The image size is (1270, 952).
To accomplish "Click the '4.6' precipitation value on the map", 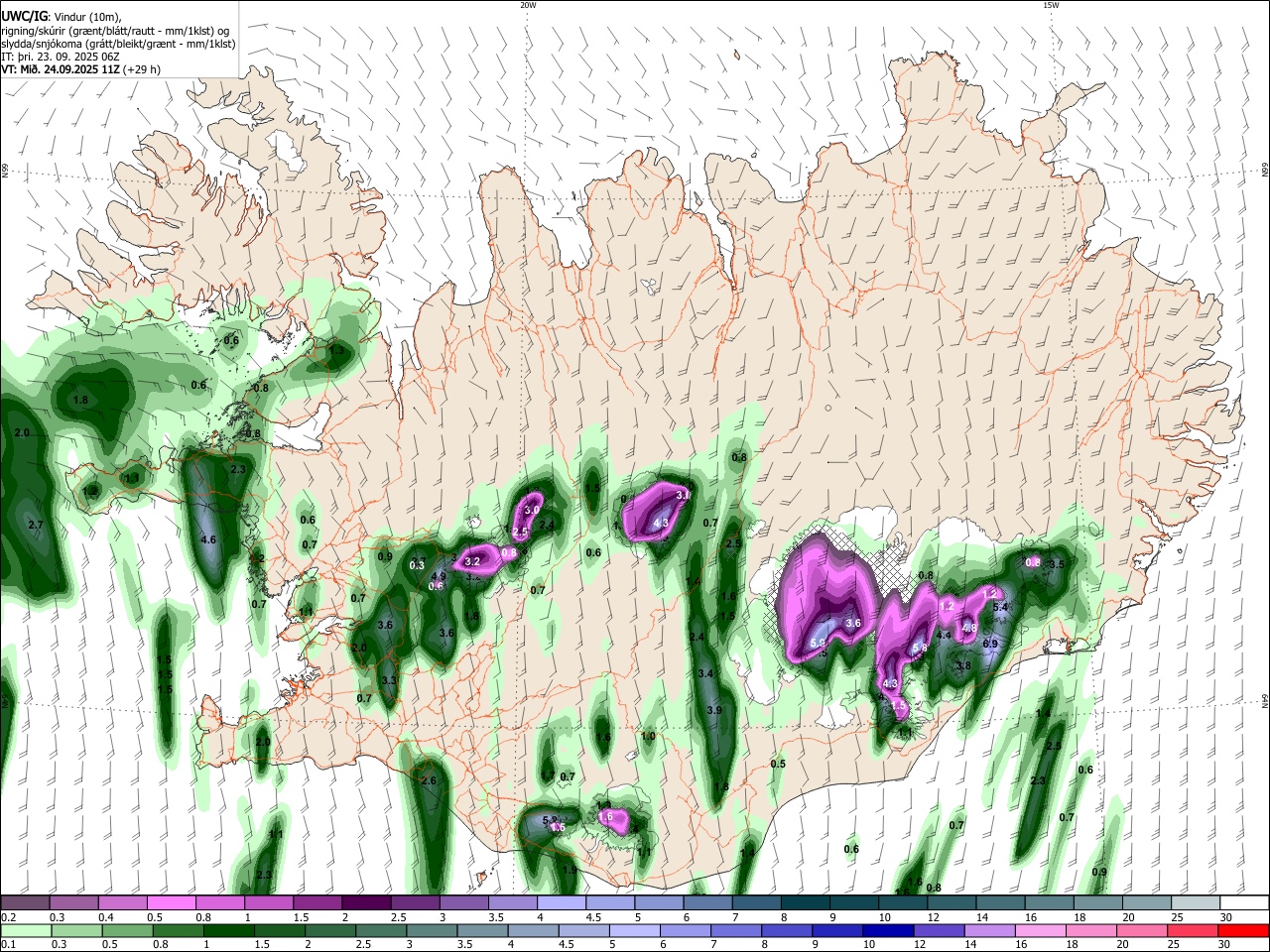I will (208, 540).
